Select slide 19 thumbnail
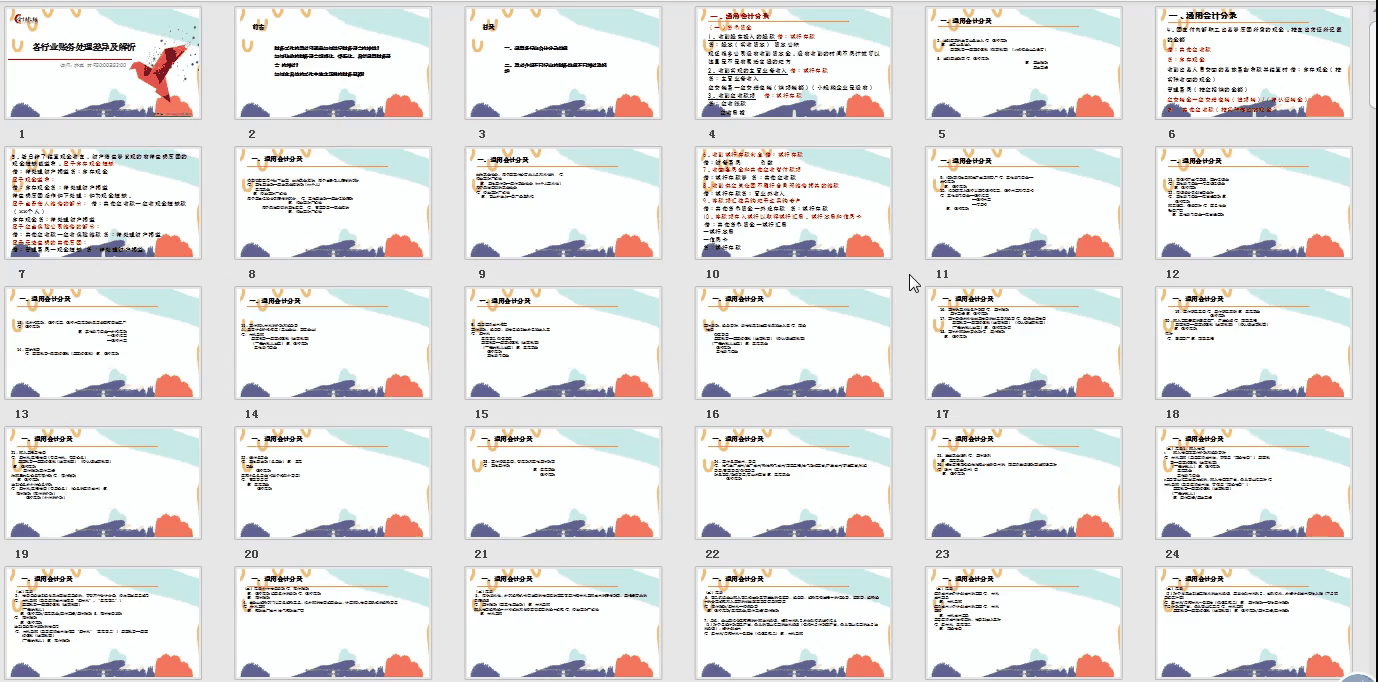 click(103, 483)
